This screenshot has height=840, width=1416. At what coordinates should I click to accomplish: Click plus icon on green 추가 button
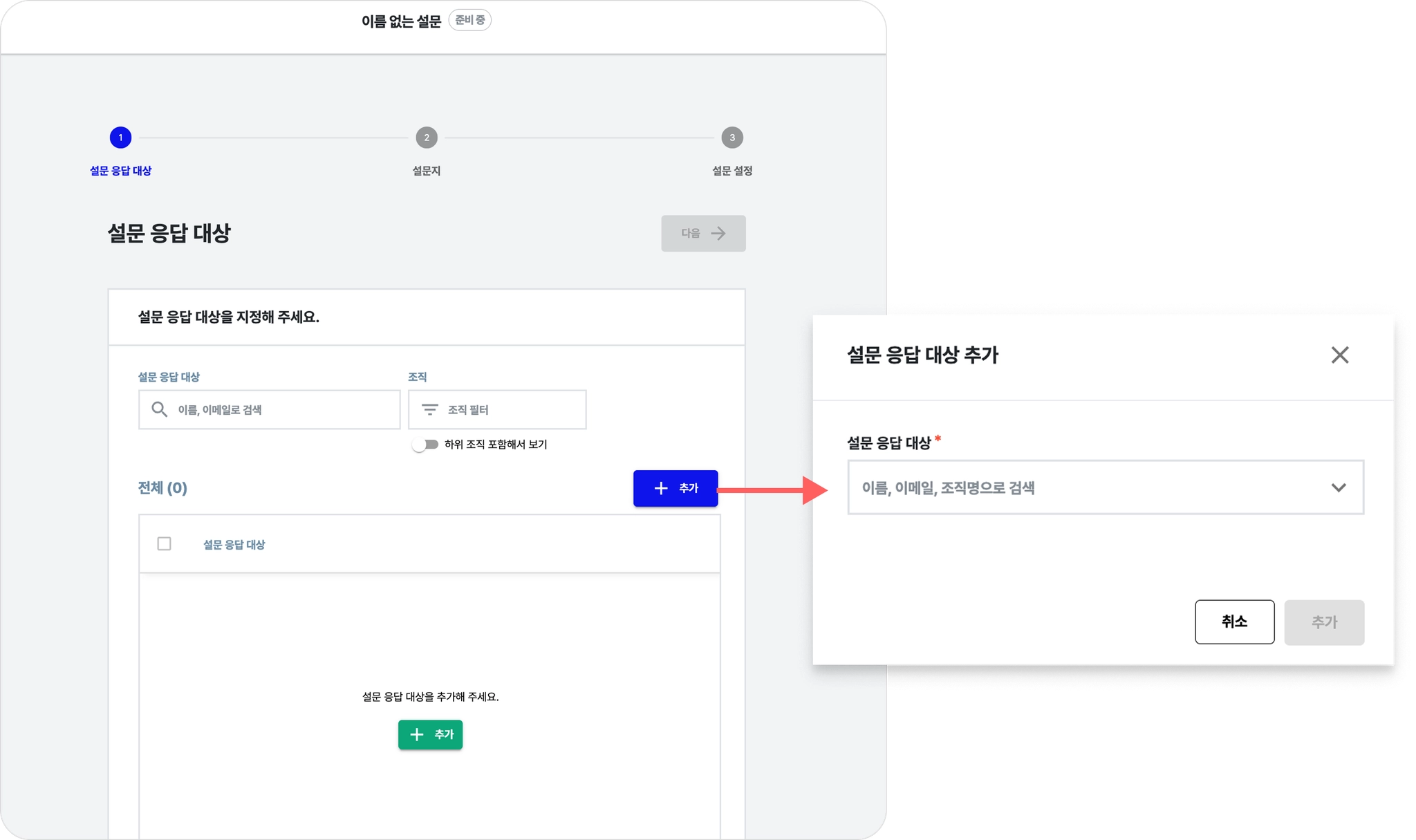(x=416, y=734)
